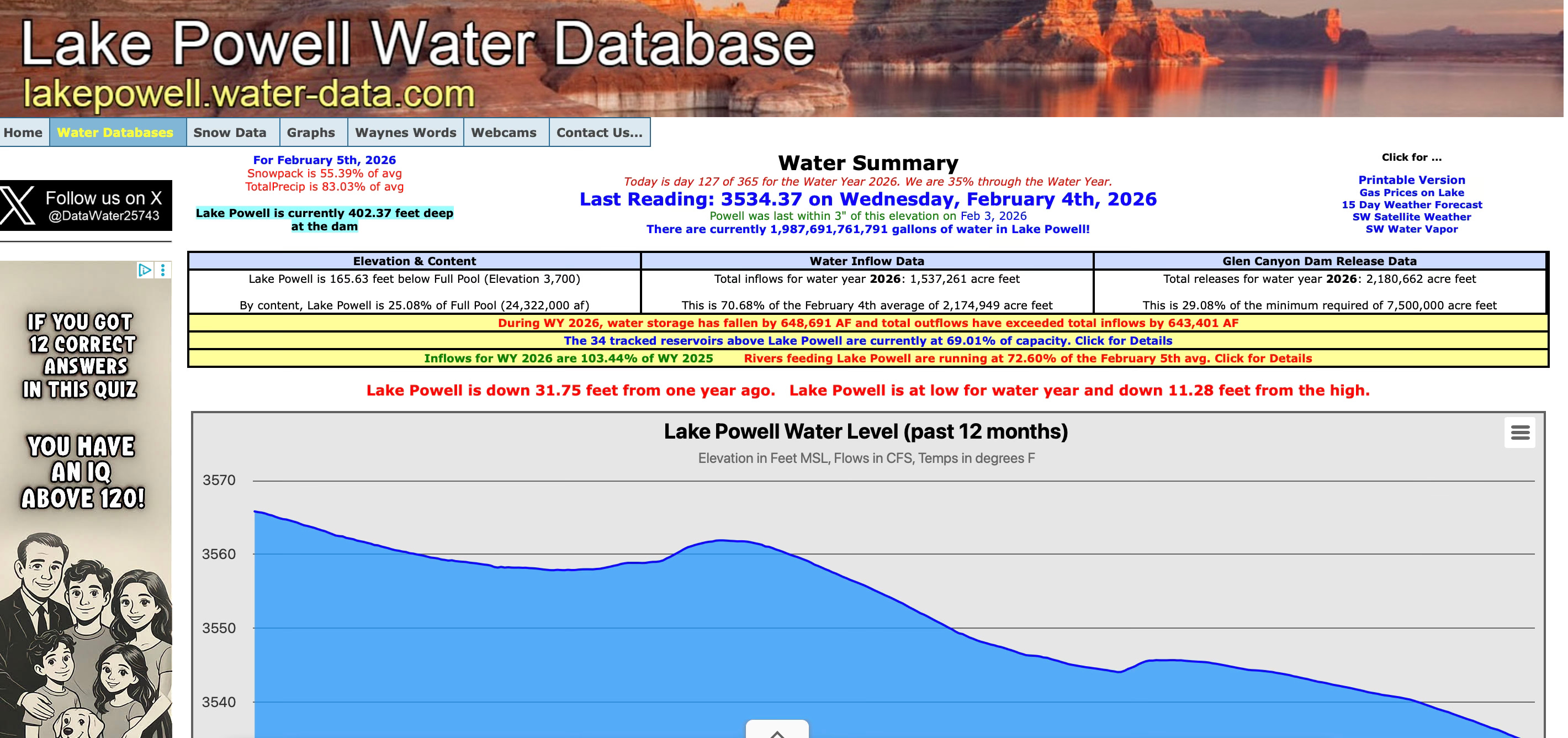Open the Printable Version link
The image size is (1568, 738).
[1411, 180]
